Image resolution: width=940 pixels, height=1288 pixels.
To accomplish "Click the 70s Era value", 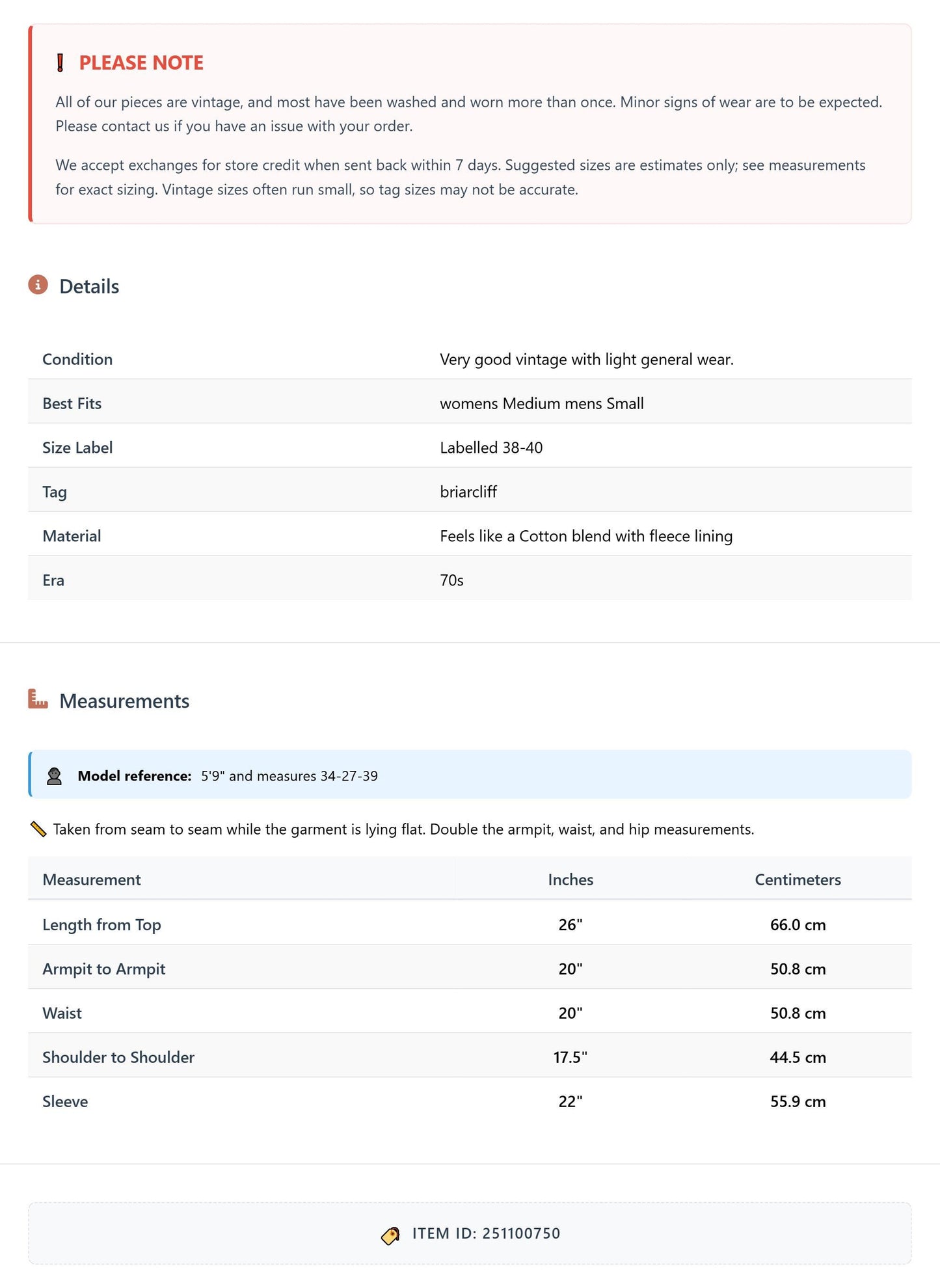I will (x=451, y=580).
